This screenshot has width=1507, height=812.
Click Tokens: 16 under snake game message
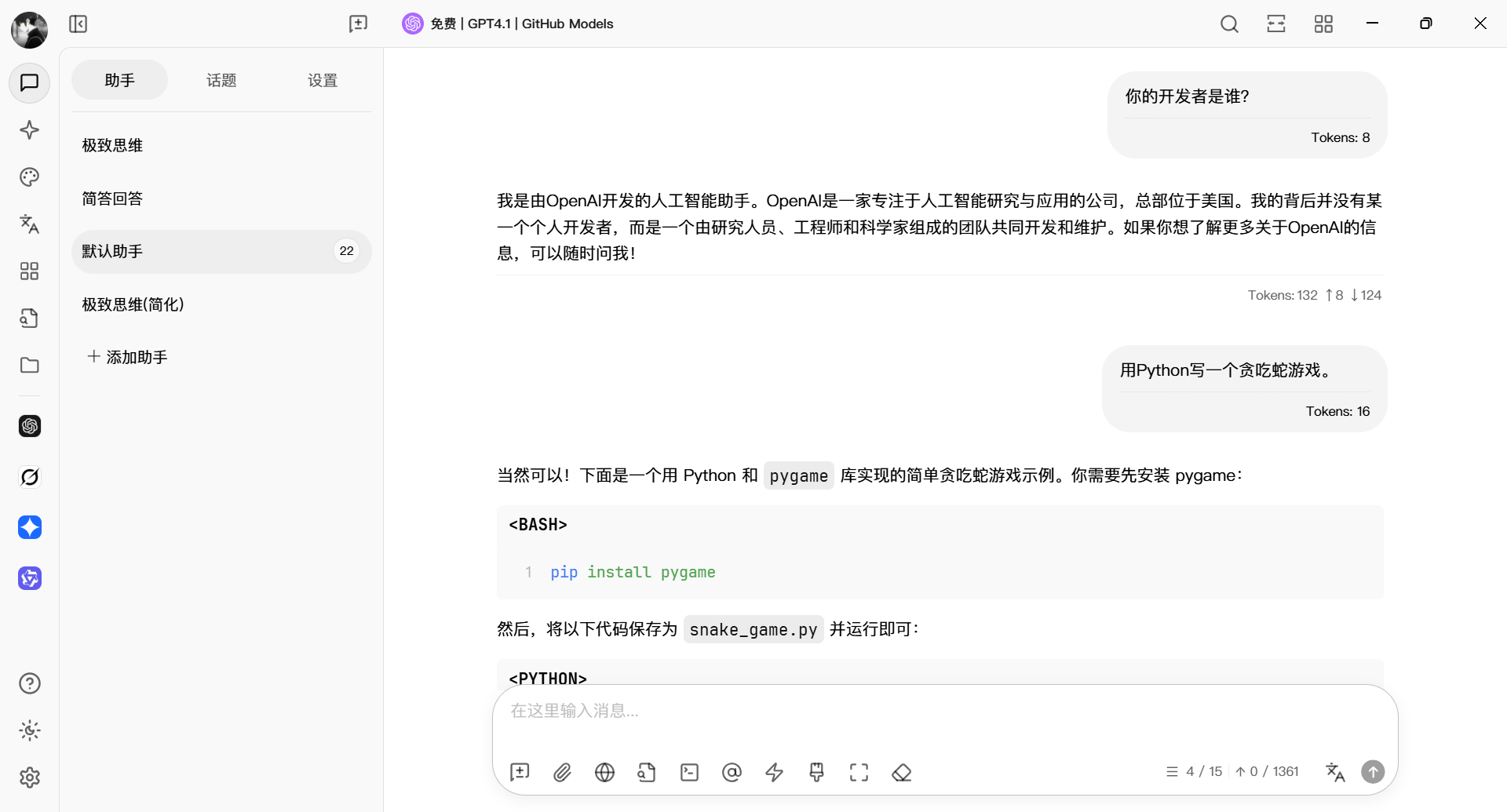(1337, 412)
